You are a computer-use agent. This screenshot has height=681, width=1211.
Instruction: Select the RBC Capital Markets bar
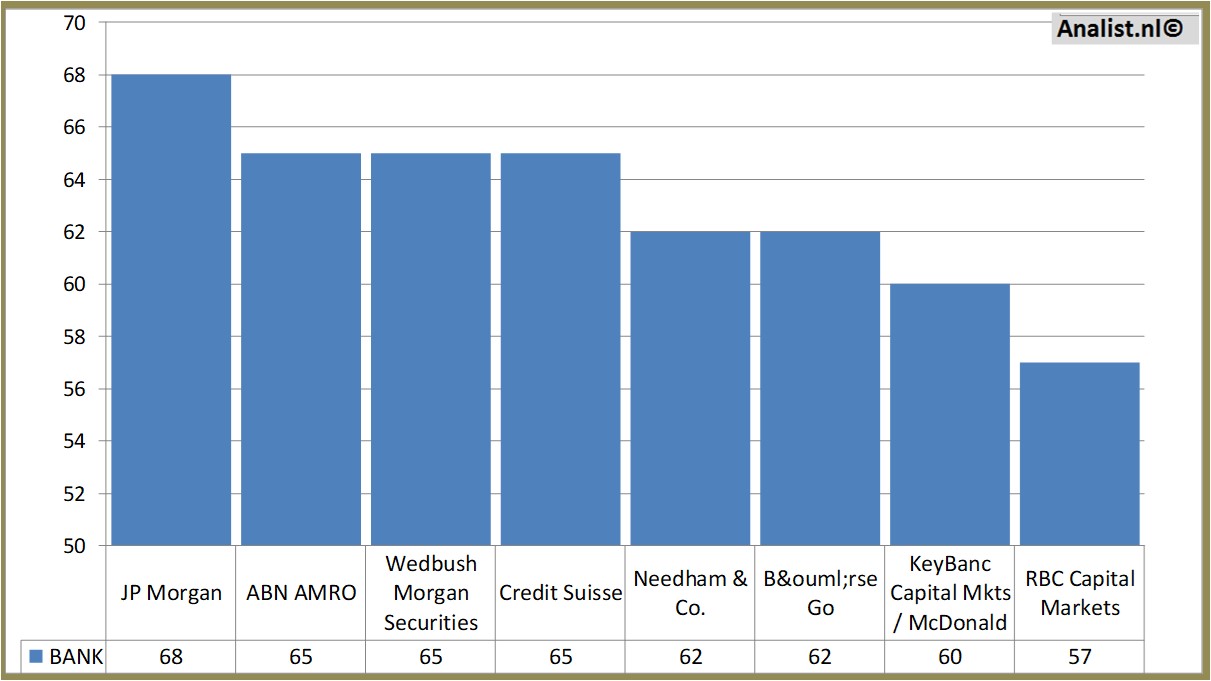pos(1080,454)
